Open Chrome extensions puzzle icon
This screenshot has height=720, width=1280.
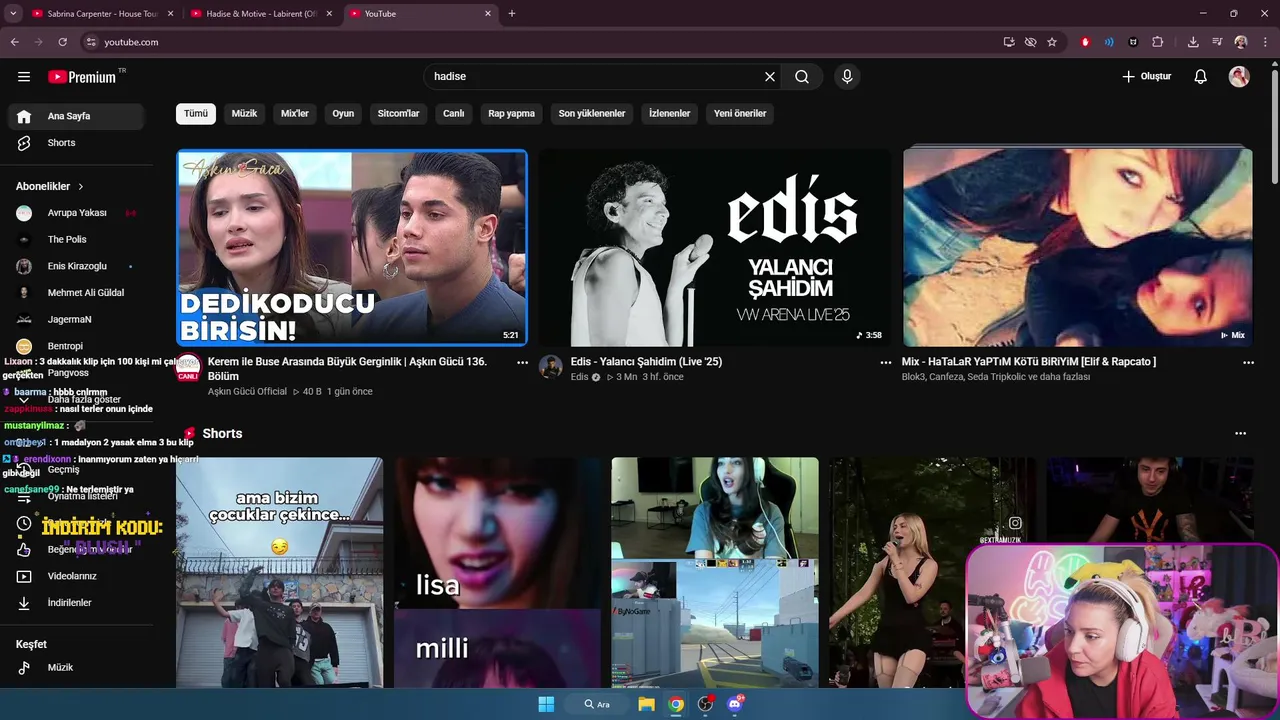click(x=1158, y=42)
